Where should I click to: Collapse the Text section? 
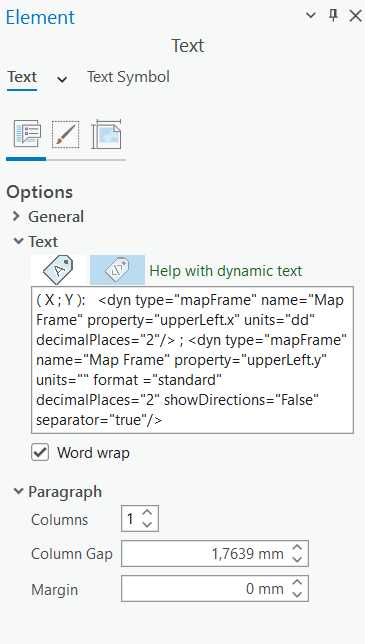(x=18, y=241)
